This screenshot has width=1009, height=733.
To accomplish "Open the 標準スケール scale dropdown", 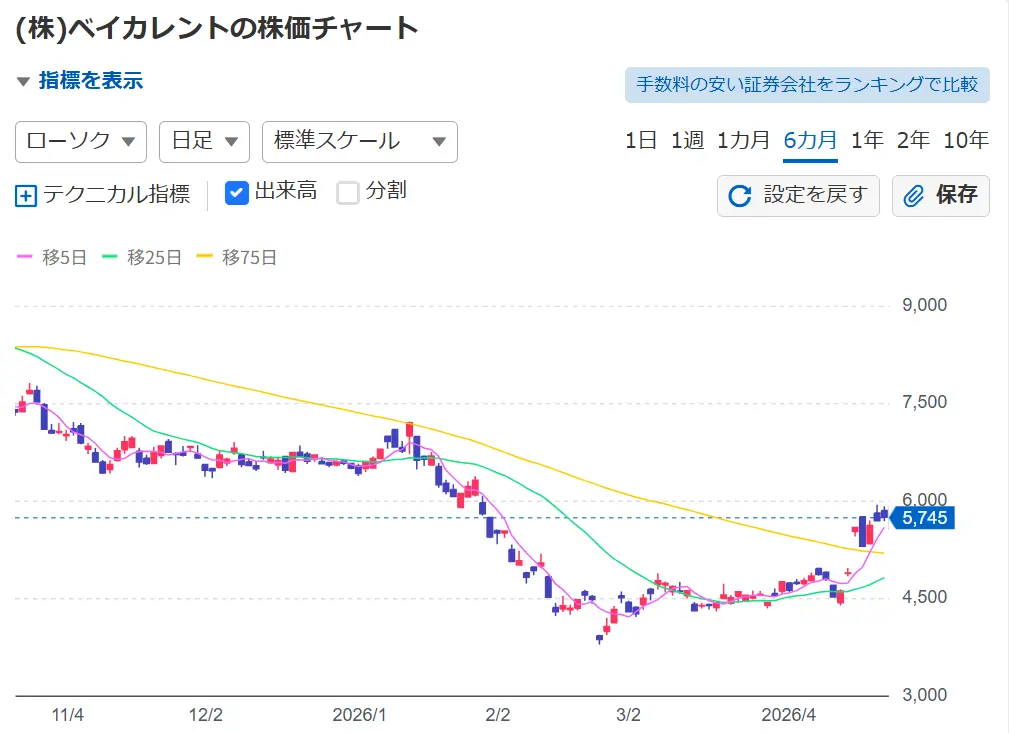I will click(359, 141).
